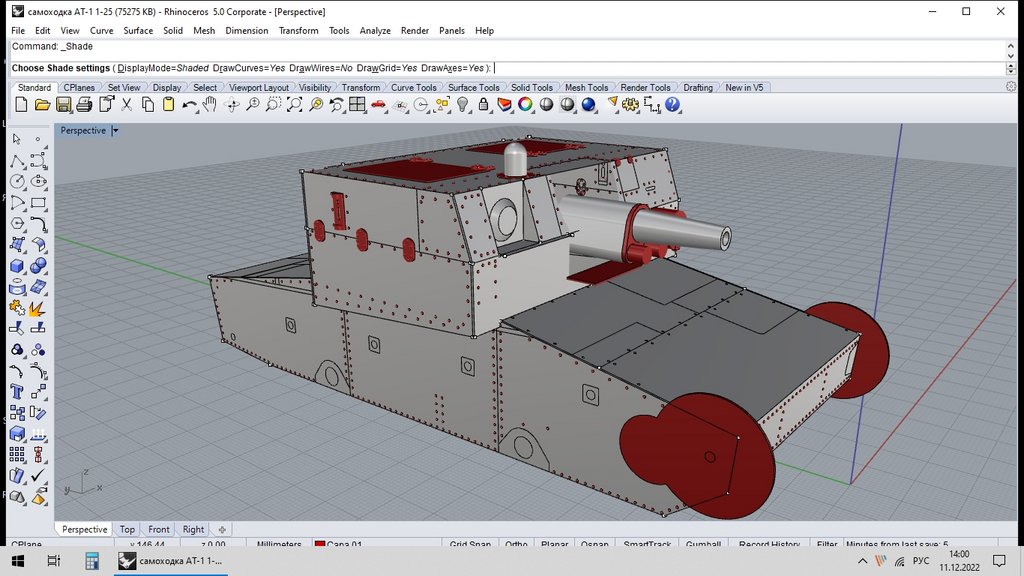
Task: Open toolbar options gear at tab row end
Action: pos(1010,87)
